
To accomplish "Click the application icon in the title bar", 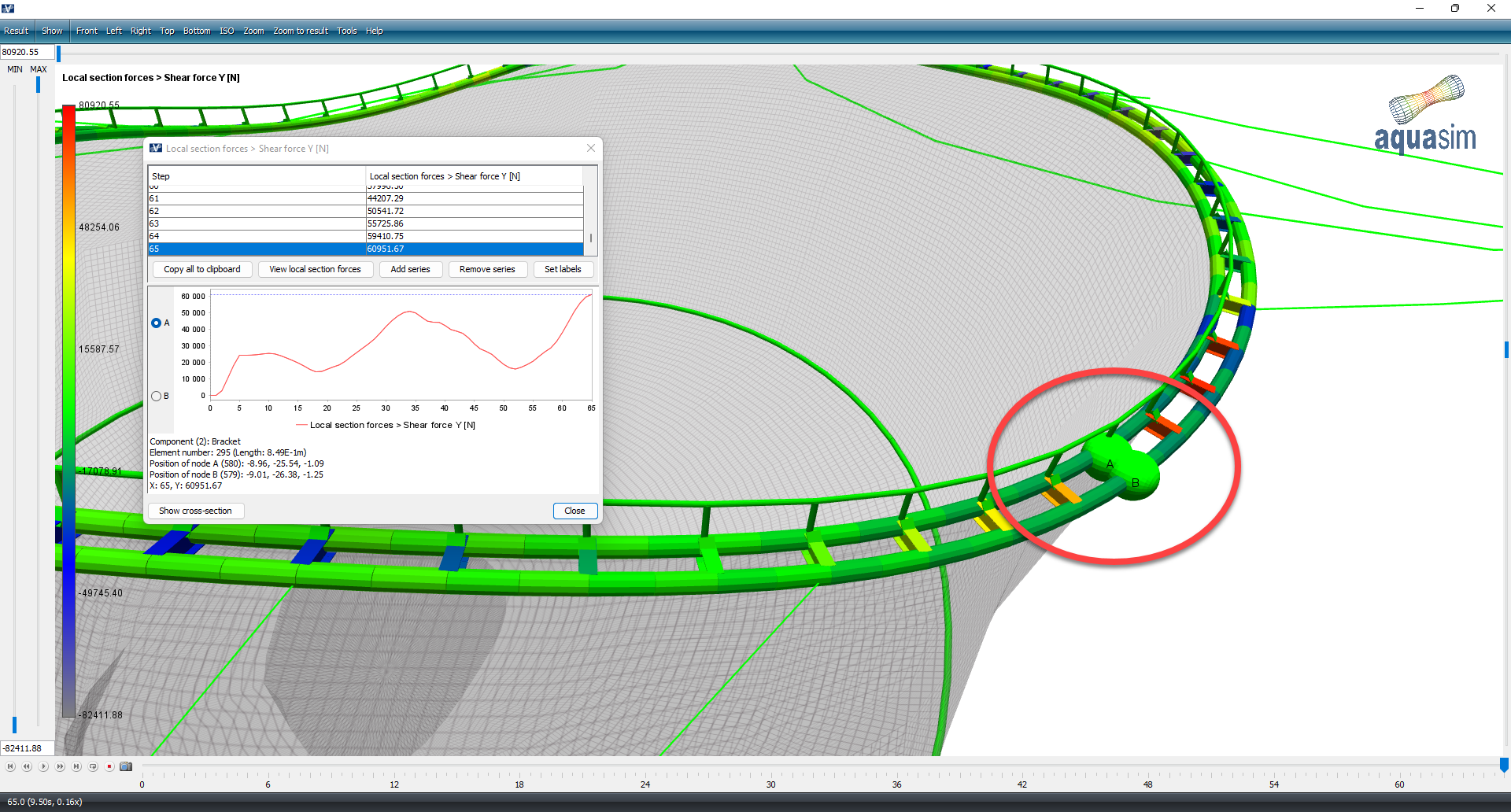I will tap(8, 8).
